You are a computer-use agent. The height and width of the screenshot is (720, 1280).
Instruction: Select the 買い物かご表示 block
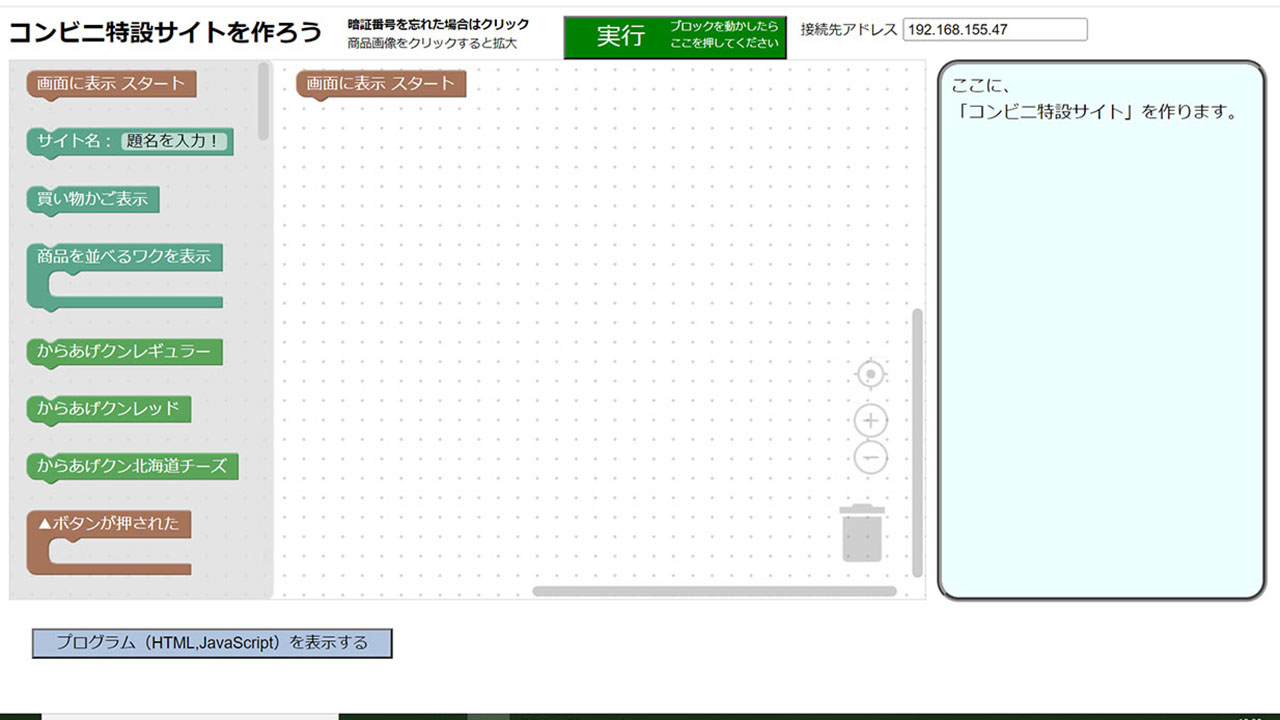[93, 200]
